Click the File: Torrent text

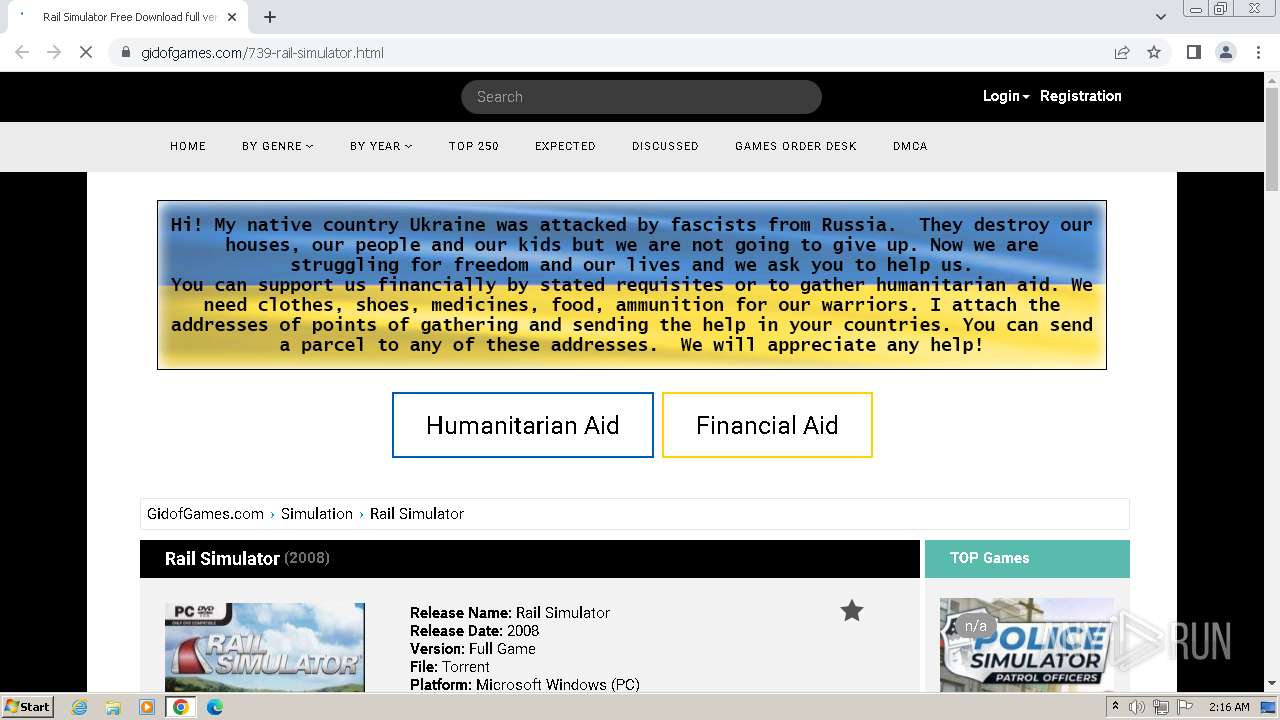[x=450, y=666]
